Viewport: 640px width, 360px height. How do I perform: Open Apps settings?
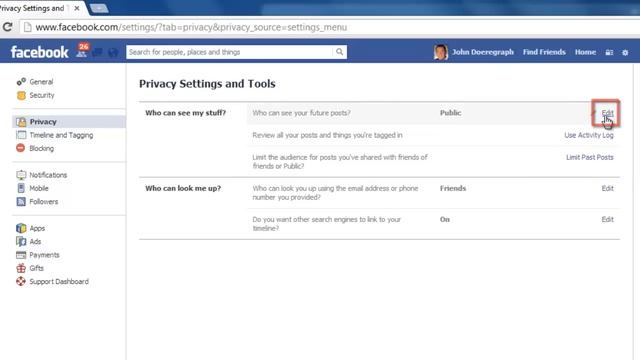(x=37, y=229)
